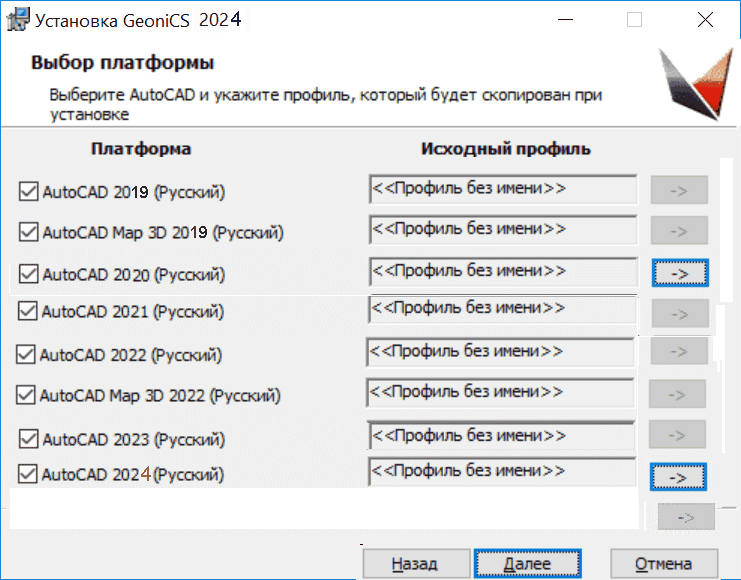Image resolution: width=741 pixels, height=580 pixels.
Task: Uncheck the AutoCAD 2023 (Русский) checkbox
Action: pyautogui.click(x=28, y=439)
